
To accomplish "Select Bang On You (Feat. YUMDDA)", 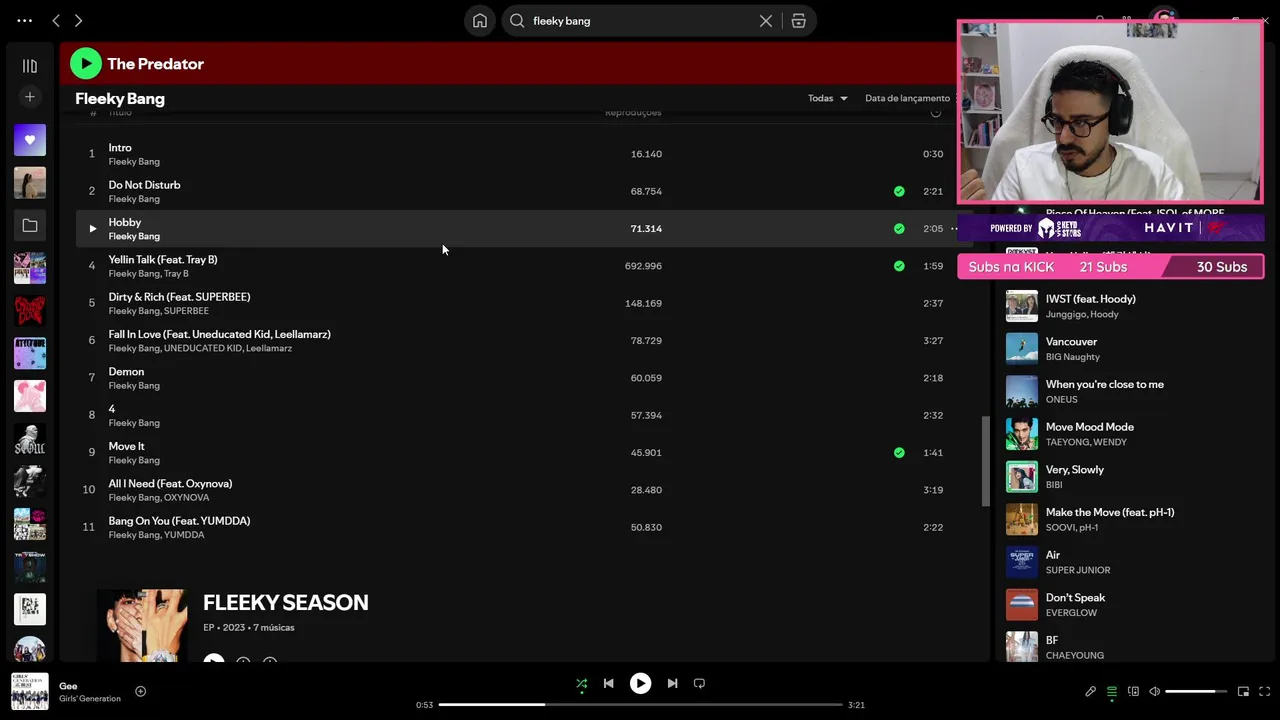I will pos(179,521).
